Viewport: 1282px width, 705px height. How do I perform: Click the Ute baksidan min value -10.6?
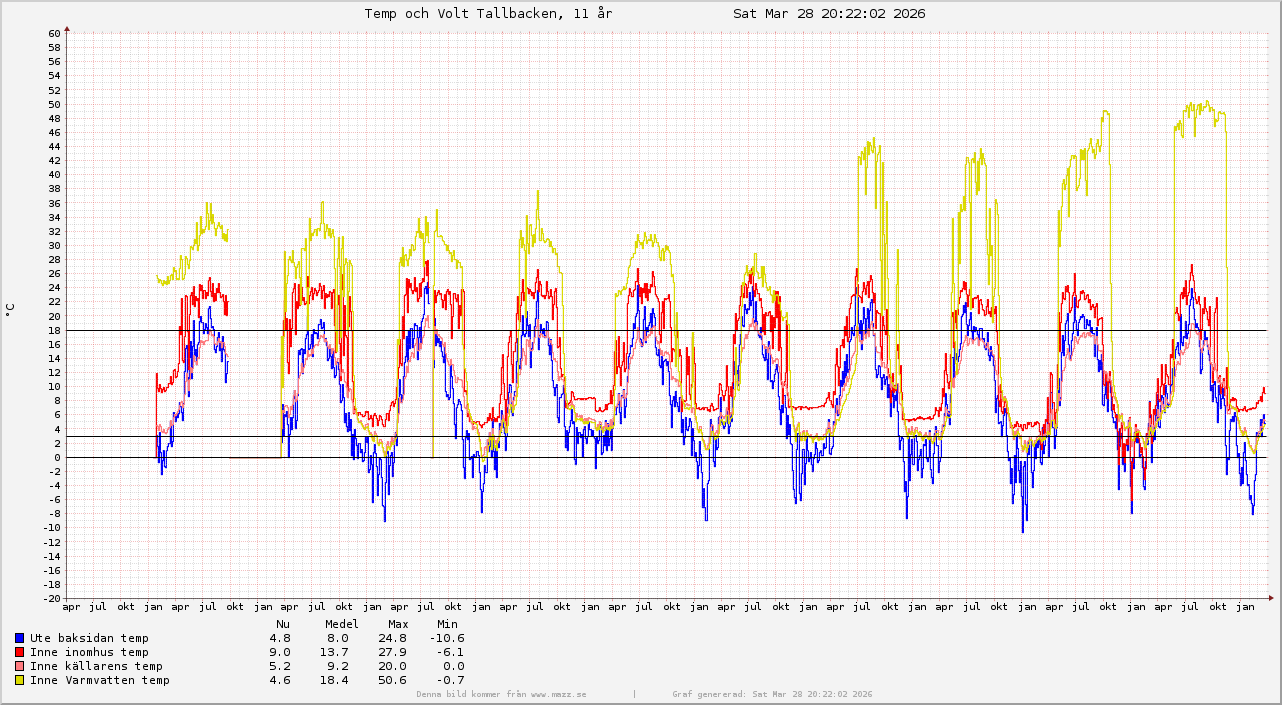click(x=447, y=638)
